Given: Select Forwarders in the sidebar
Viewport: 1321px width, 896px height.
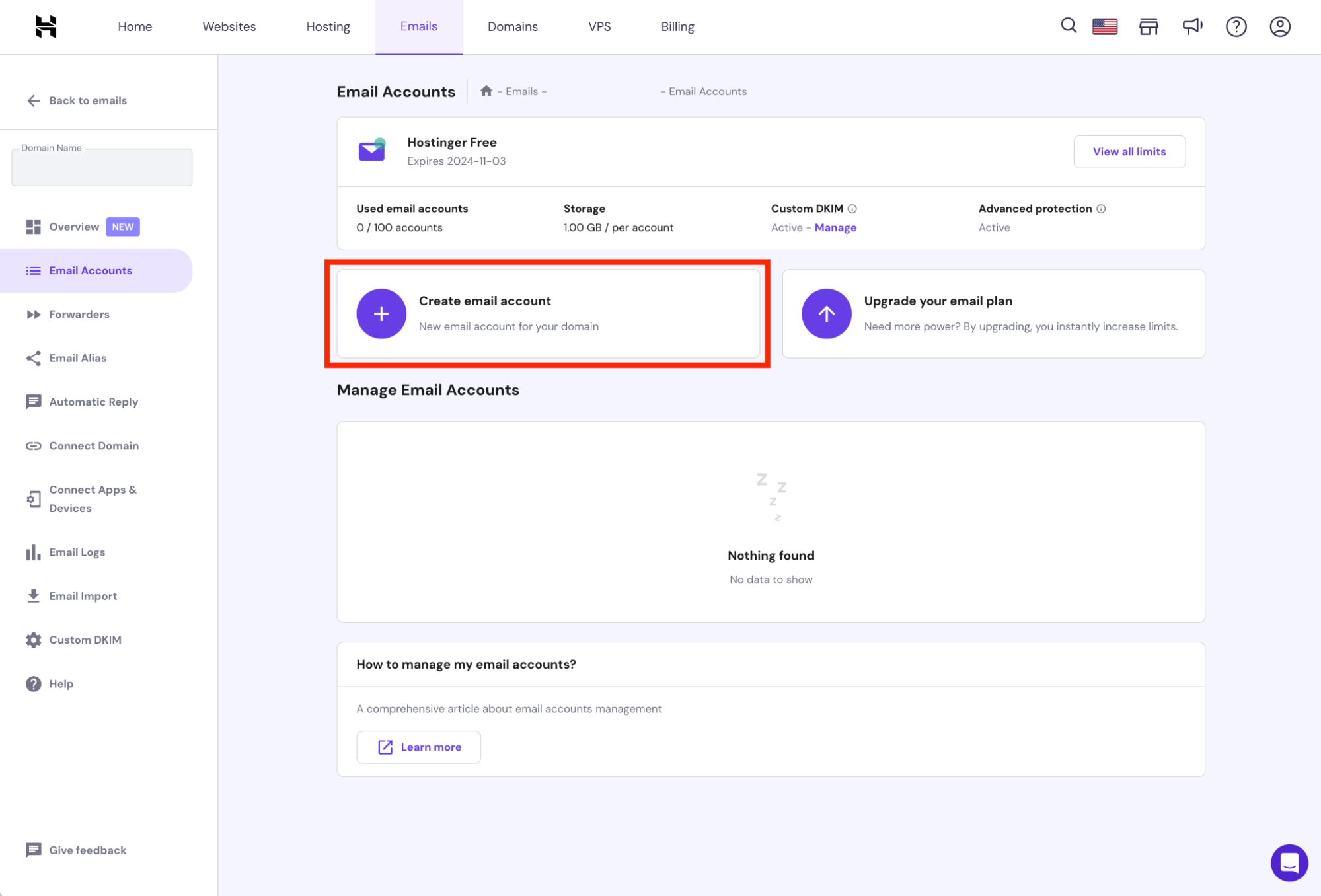Looking at the screenshot, I should point(79,314).
